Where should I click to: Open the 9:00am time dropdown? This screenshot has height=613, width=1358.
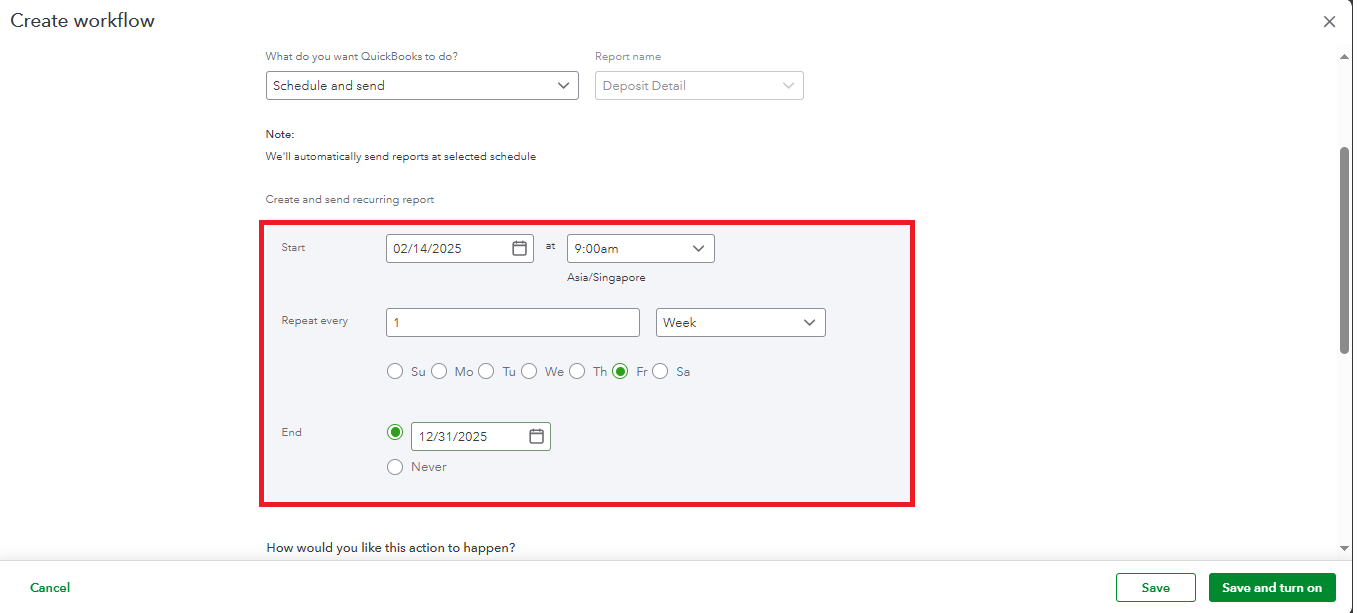tap(640, 248)
